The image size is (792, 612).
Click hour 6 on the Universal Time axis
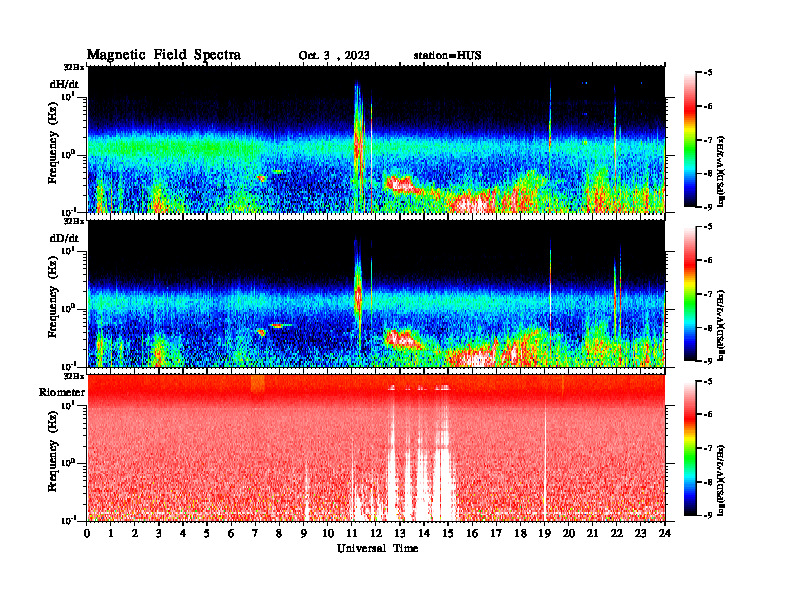[x=231, y=533]
